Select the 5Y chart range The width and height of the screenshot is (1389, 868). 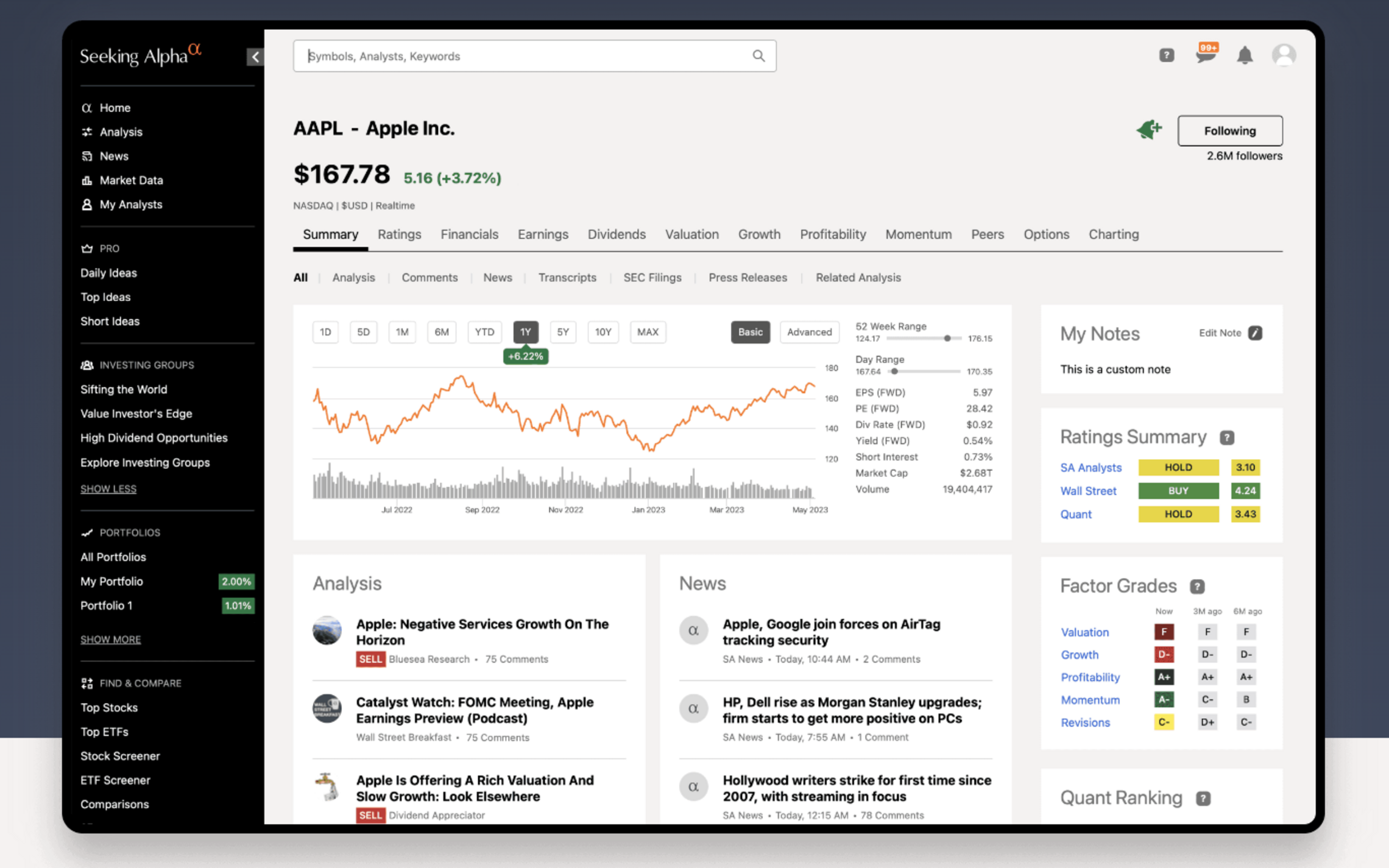click(562, 332)
